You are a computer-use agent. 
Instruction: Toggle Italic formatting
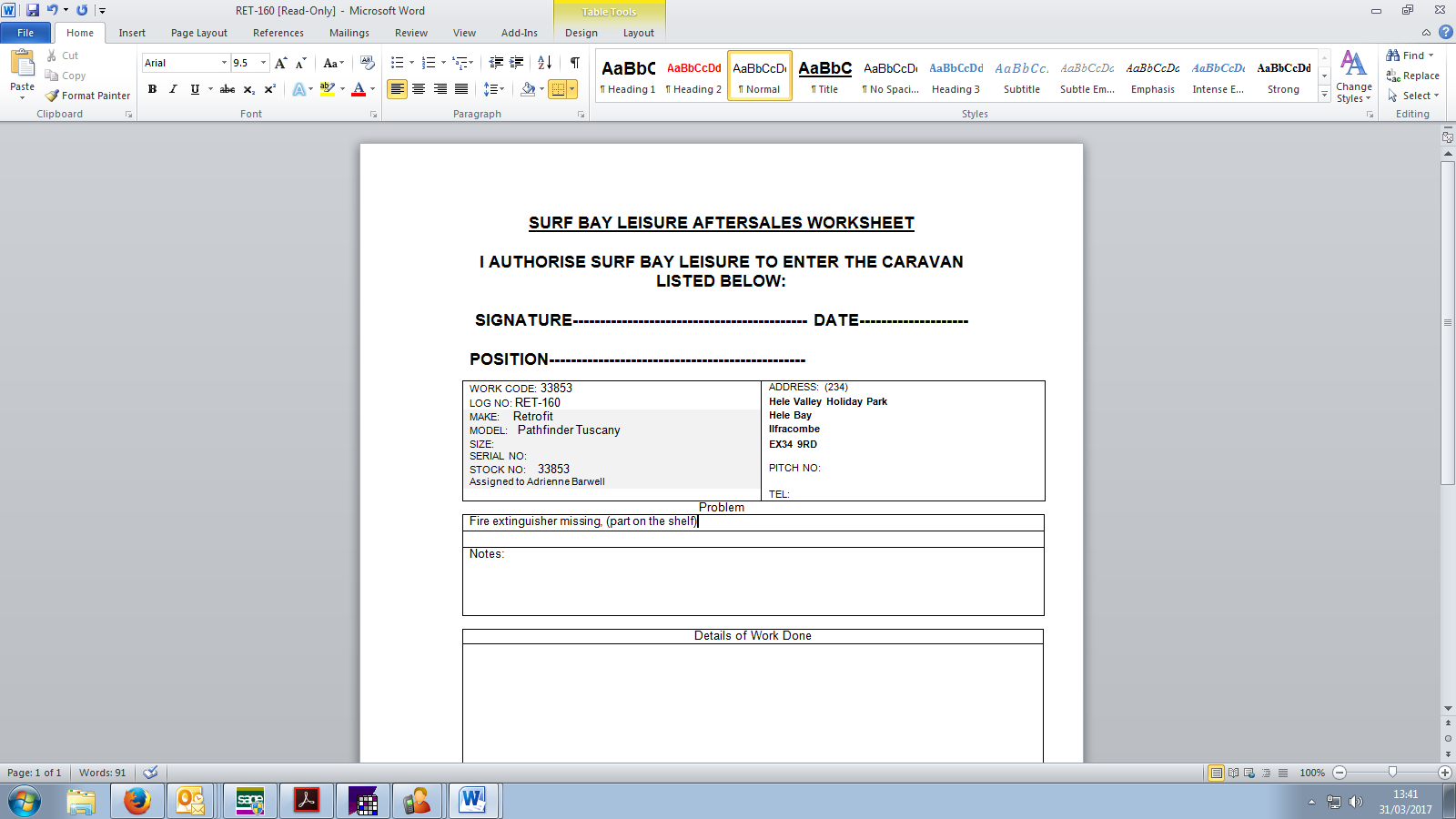173,89
